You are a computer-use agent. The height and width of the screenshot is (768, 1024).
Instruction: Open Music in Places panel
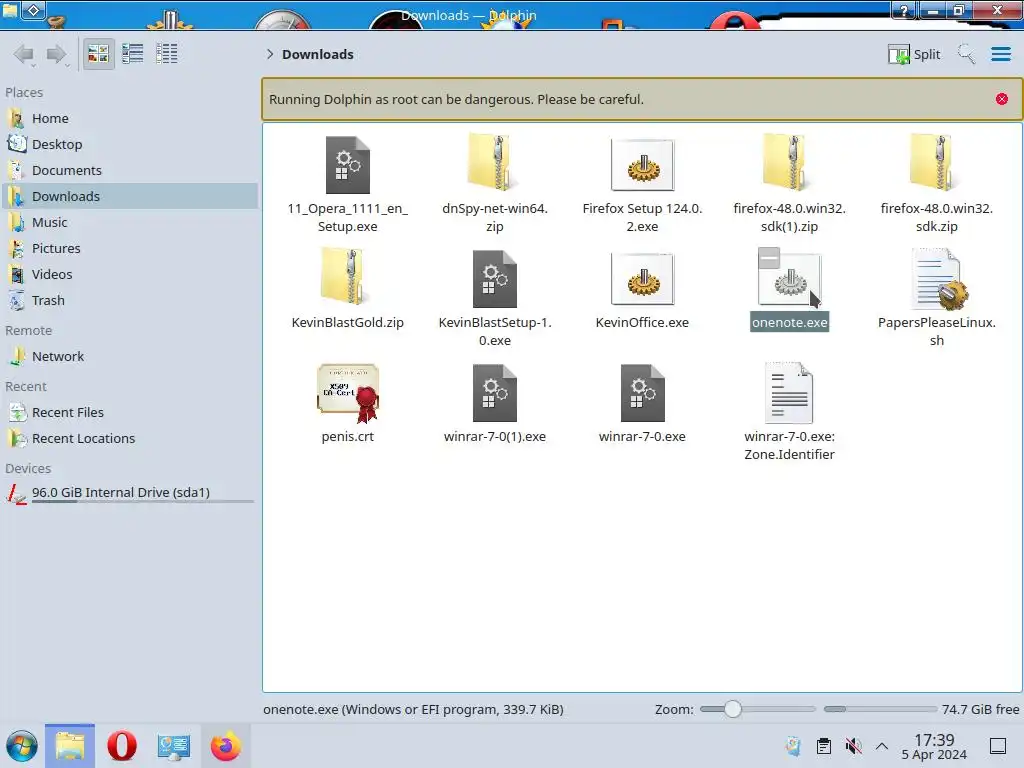[x=130, y=223]
